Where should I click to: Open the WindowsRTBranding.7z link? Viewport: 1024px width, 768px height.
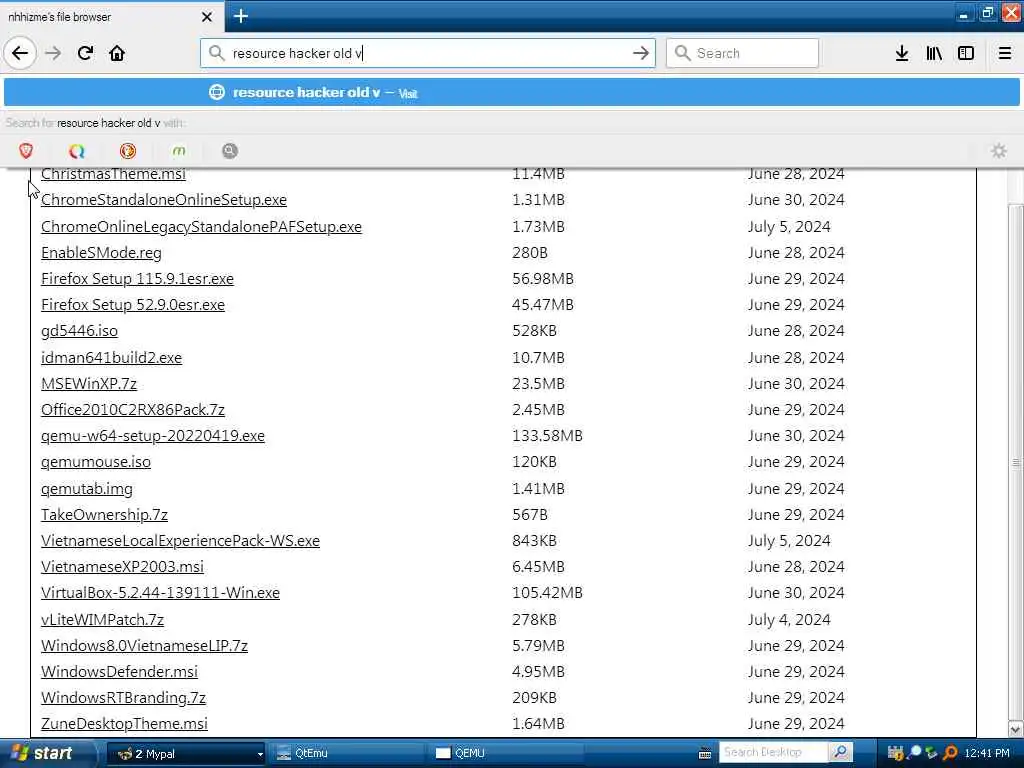tap(123, 698)
